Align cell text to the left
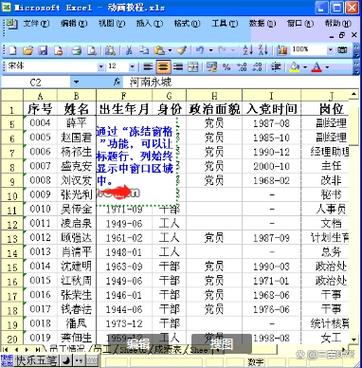Viewport: 362px width, 368px height. [x=148, y=67]
